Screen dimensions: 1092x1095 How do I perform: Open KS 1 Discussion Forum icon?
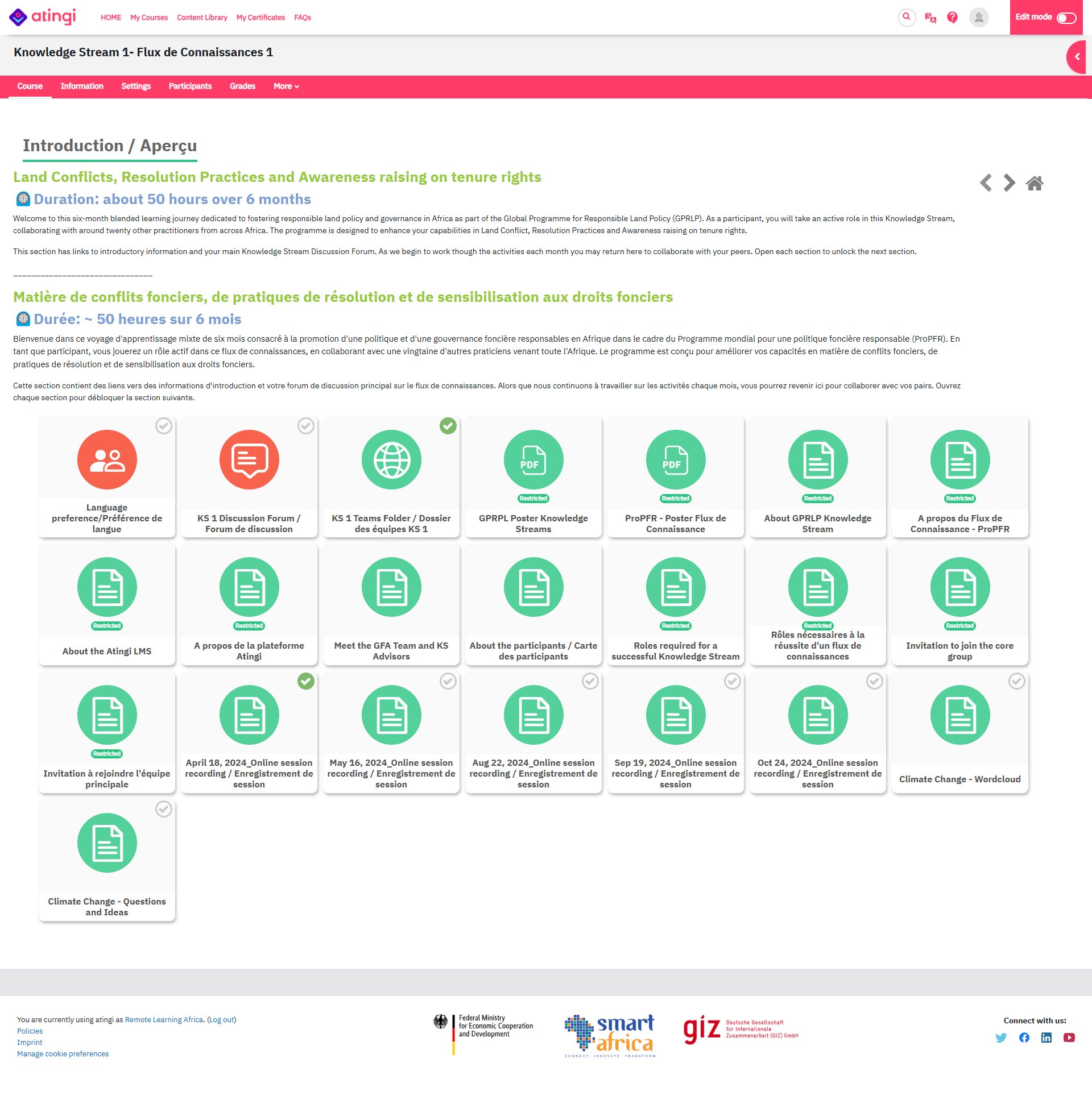249,459
